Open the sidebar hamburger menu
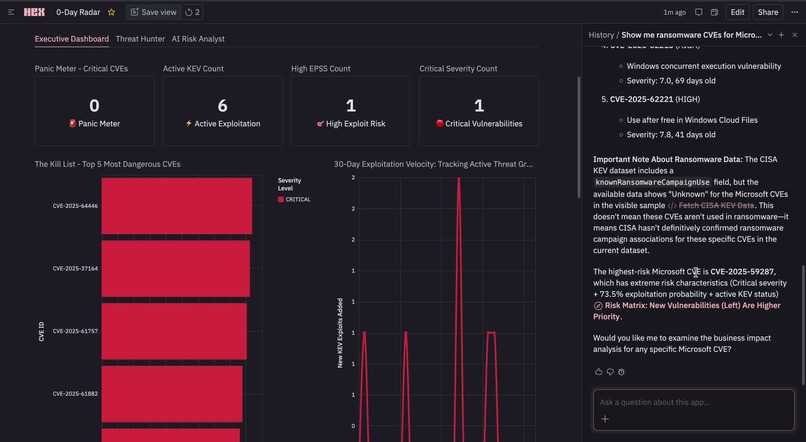Viewport: 806px width, 442px height. pyautogui.click(x=11, y=12)
